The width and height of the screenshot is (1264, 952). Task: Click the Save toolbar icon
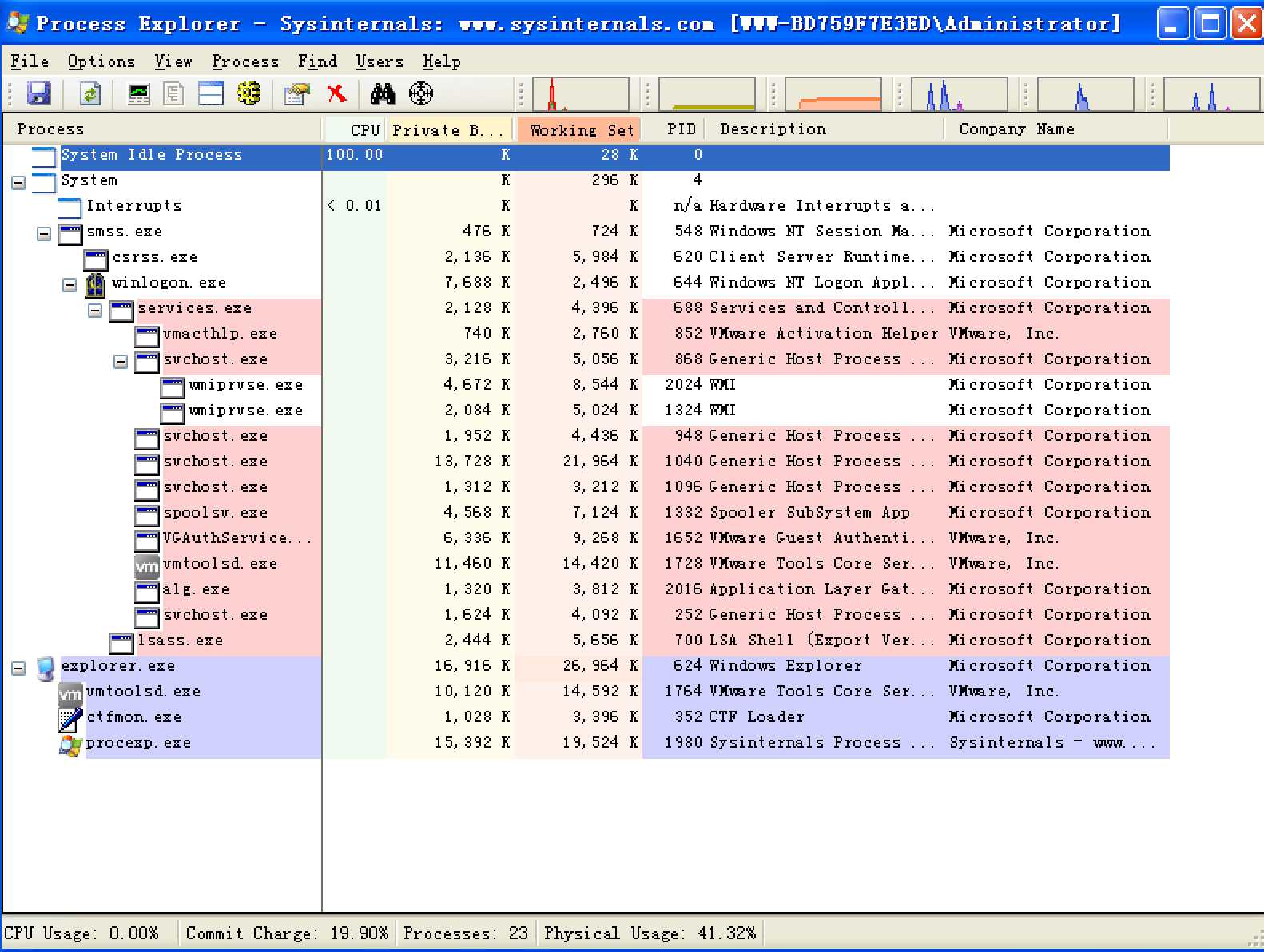[x=38, y=93]
